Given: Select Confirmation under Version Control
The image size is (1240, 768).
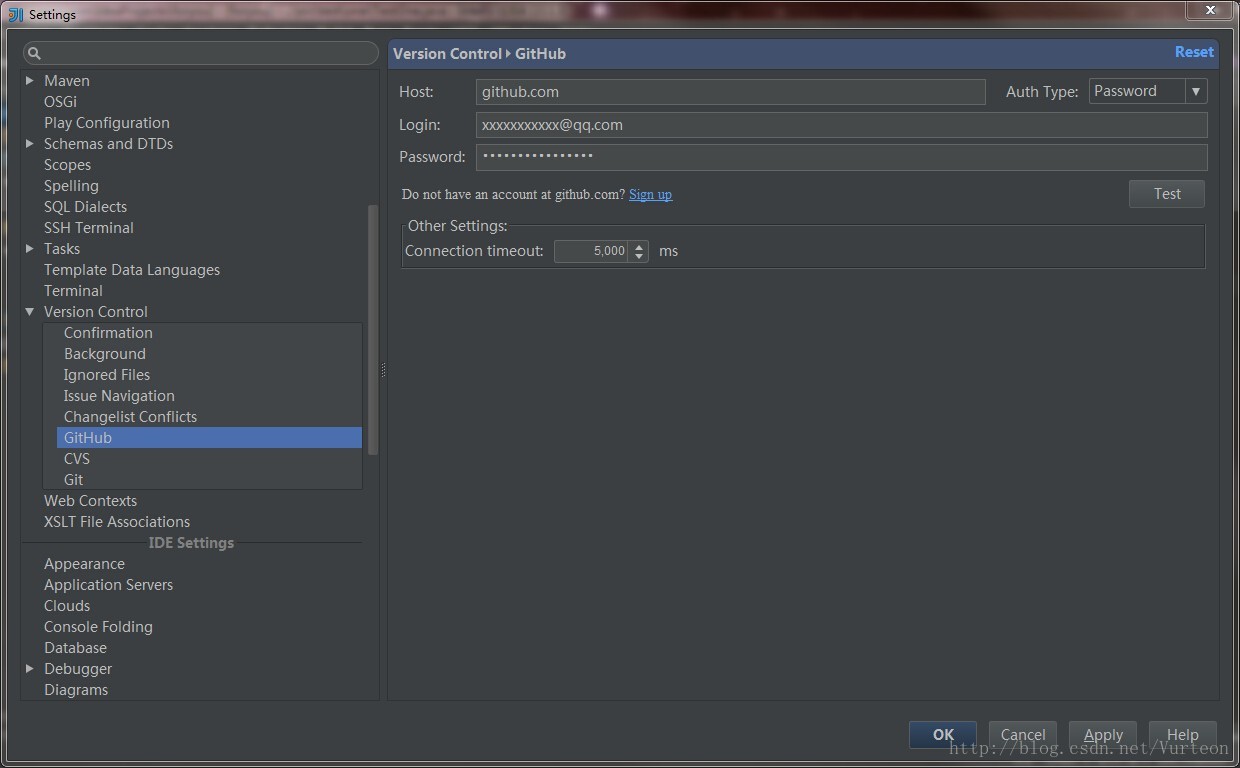Looking at the screenshot, I should click(x=108, y=332).
